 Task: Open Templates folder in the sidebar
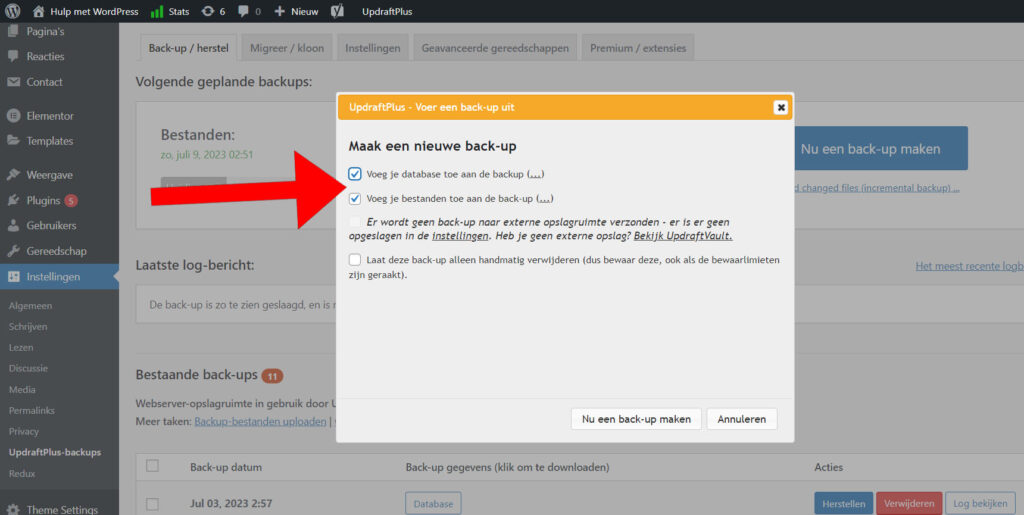tap(13, 141)
